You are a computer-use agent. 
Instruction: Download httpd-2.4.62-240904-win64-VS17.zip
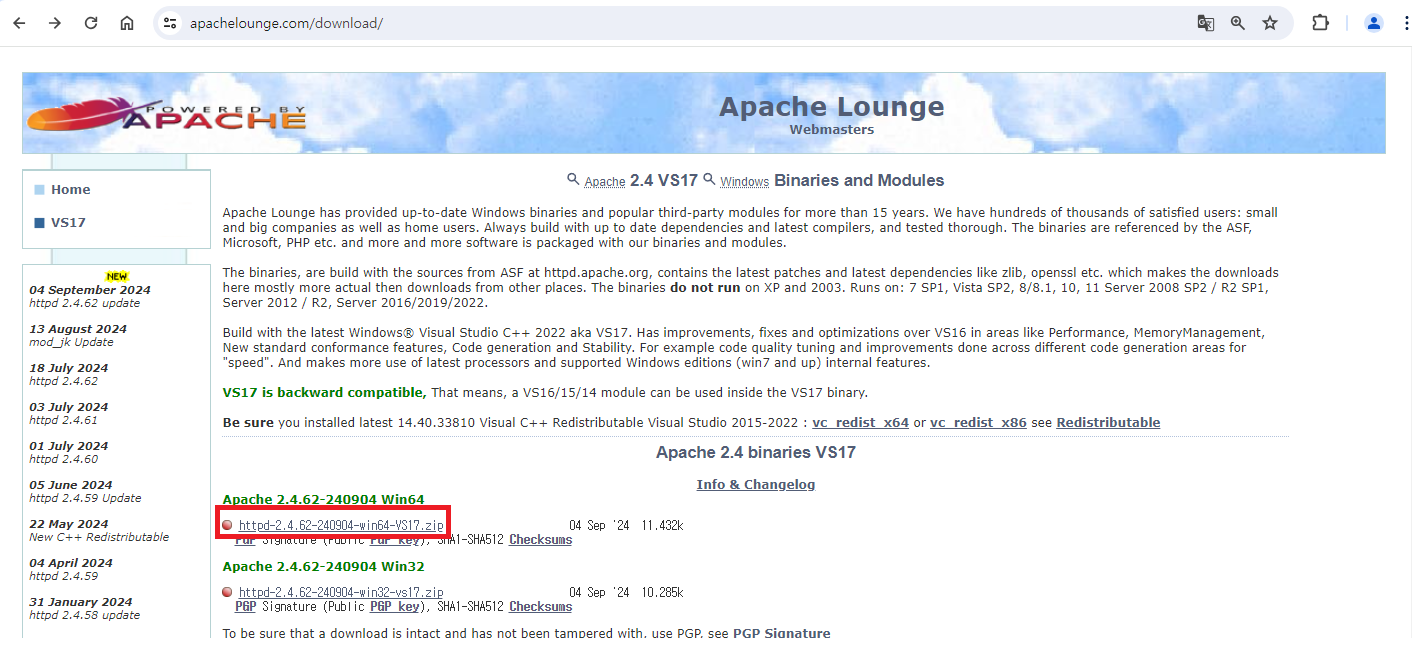click(341, 526)
